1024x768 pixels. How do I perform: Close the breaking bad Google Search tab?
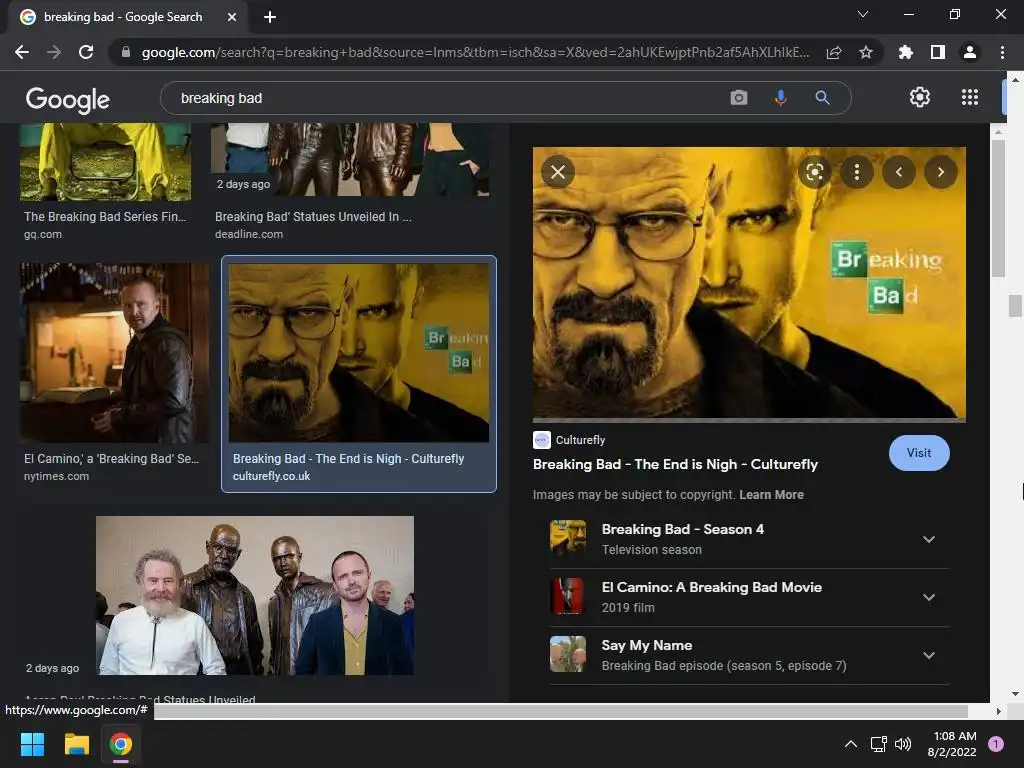click(232, 17)
